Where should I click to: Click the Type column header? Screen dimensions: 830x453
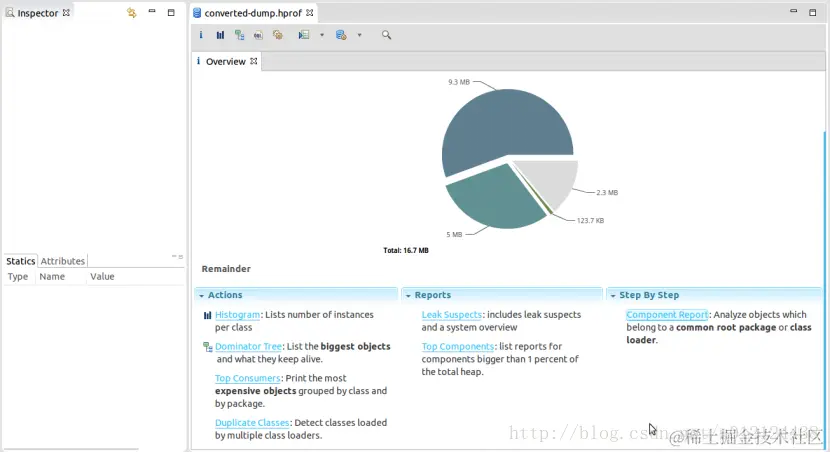(x=18, y=276)
